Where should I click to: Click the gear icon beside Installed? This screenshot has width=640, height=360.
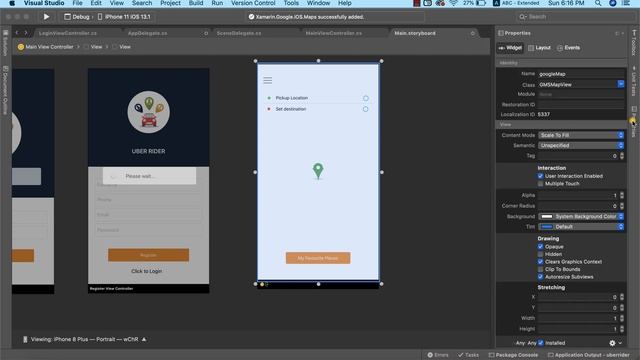point(612,343)
